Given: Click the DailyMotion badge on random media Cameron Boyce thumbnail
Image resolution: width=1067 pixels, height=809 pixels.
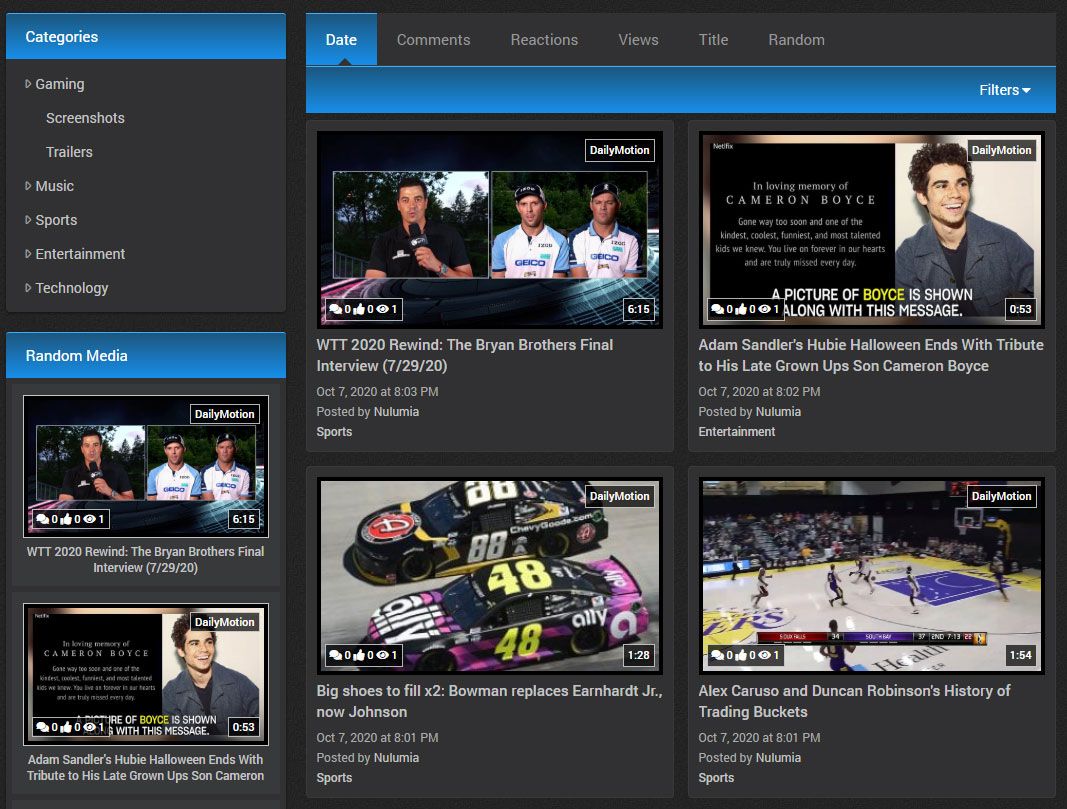Looking at the screenshot, I should click(x=226, y=622).
